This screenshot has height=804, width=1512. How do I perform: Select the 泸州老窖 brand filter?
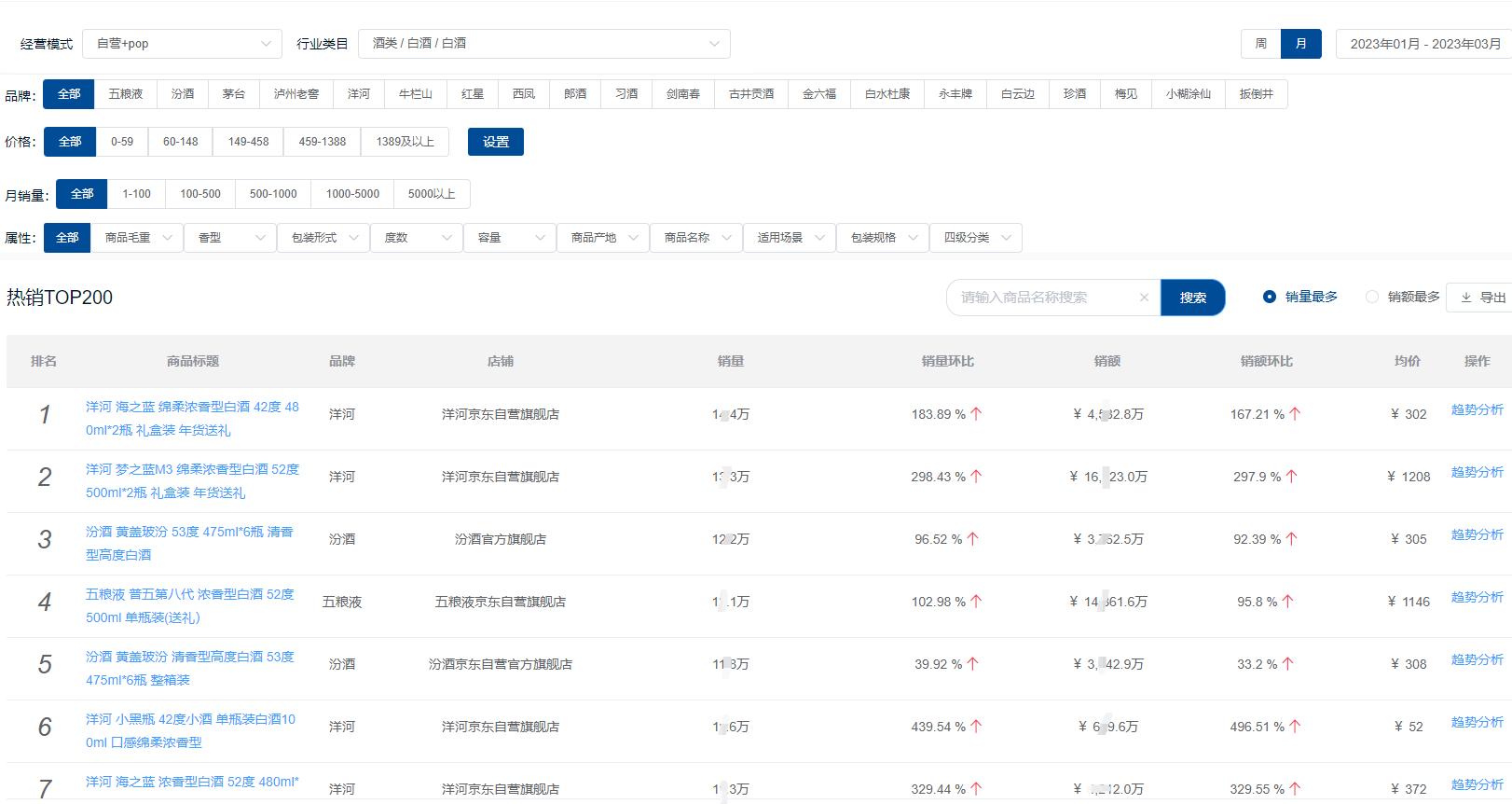pyautogui.click(x=296, y=94)
